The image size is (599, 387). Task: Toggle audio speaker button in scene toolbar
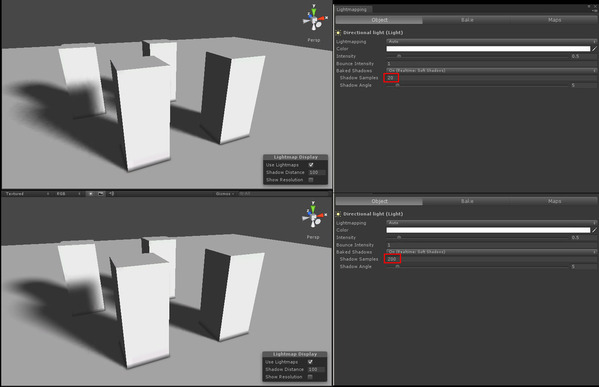tap(111, 194)
